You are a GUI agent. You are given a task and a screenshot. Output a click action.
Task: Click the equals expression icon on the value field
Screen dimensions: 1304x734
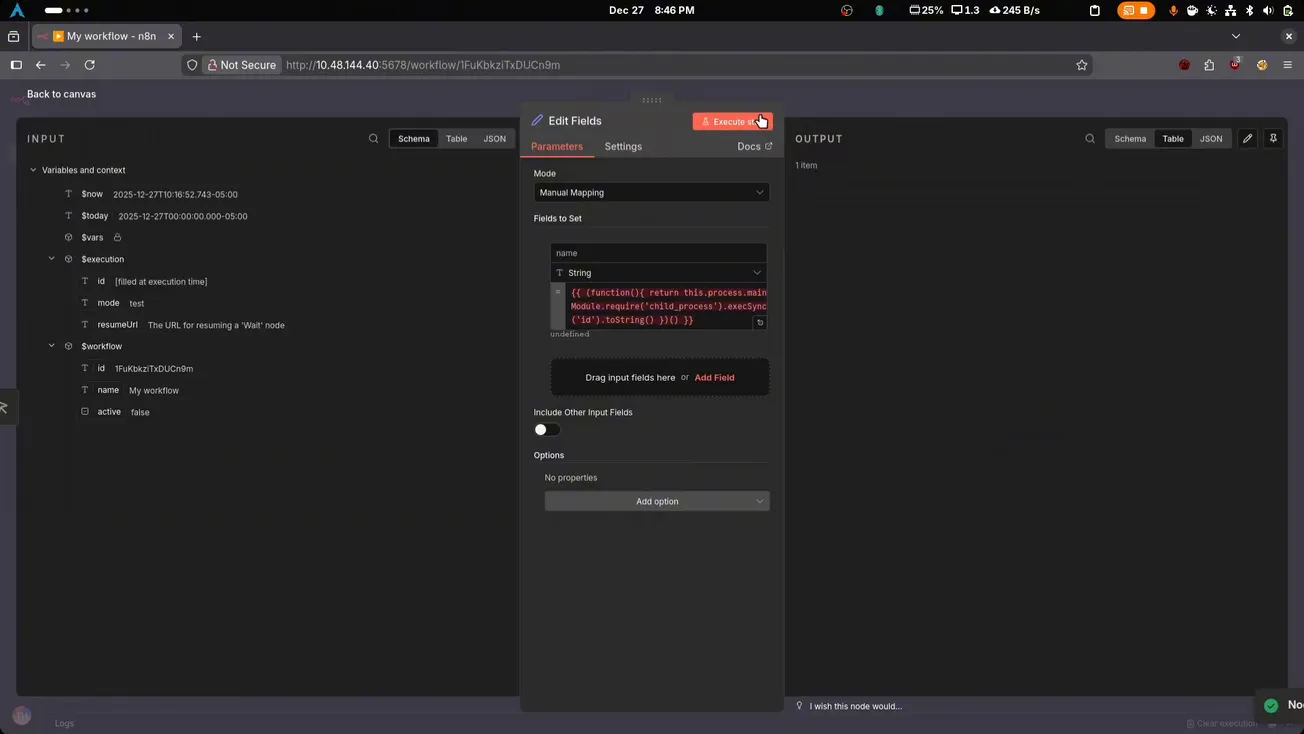[558, 292]
